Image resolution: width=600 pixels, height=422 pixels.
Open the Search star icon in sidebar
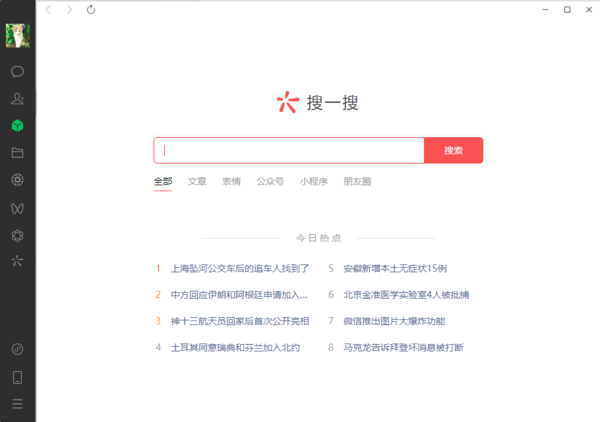(17, 261)
